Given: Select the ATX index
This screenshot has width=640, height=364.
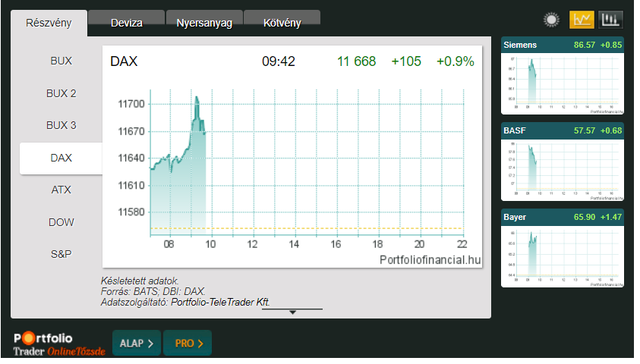Looking at the screenshot, I should 61,190.
